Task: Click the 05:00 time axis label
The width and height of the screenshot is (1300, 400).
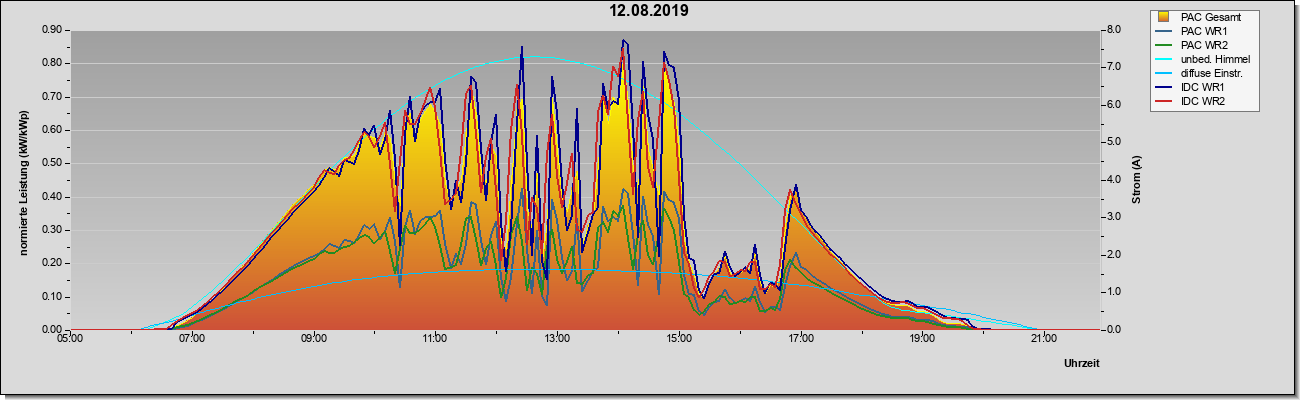Action: coord(70,338)
